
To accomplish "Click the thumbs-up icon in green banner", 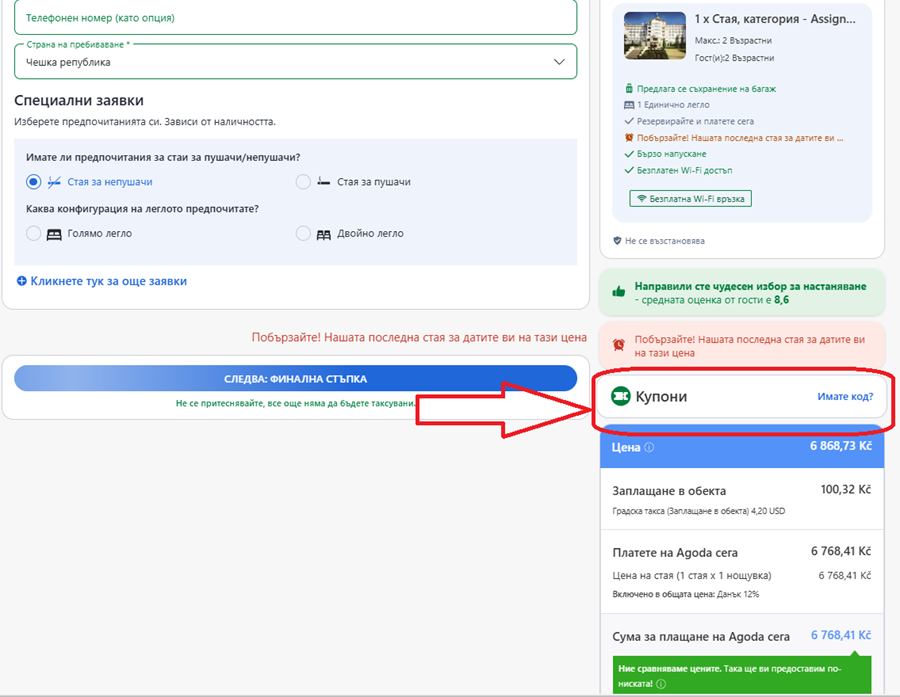I will [618, 292].
